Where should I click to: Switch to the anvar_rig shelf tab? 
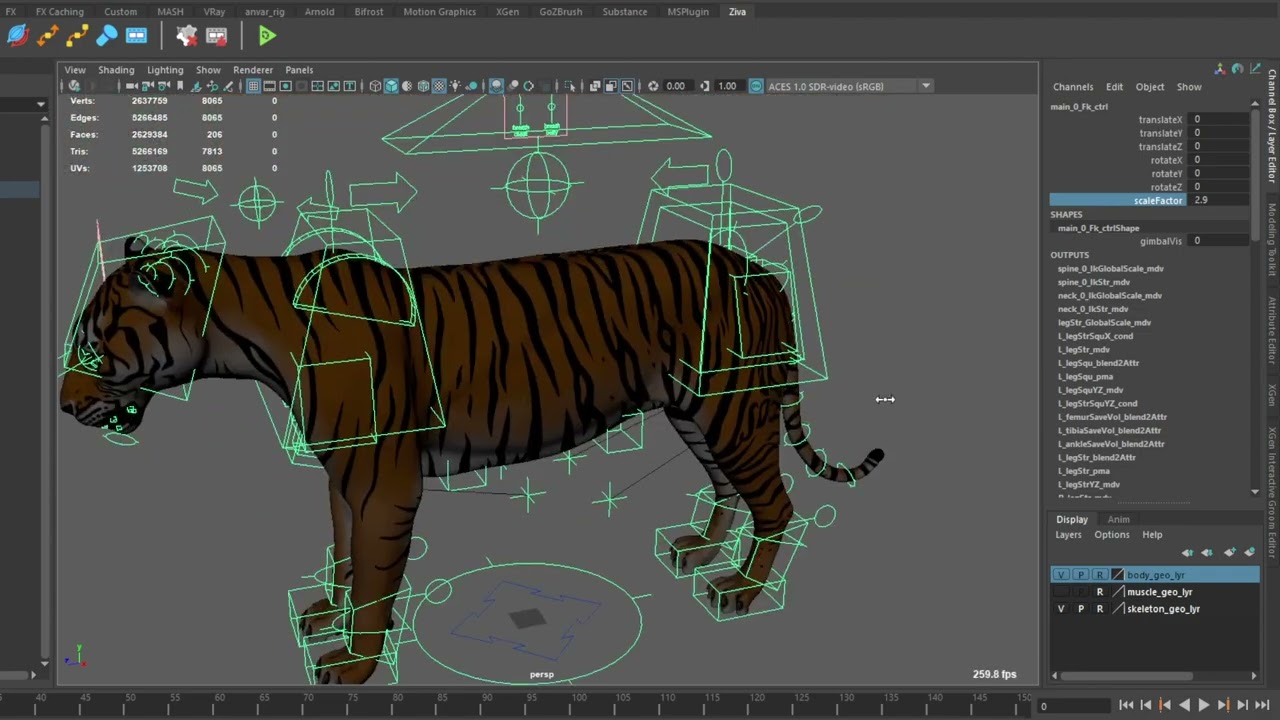(x=265, y=12)
